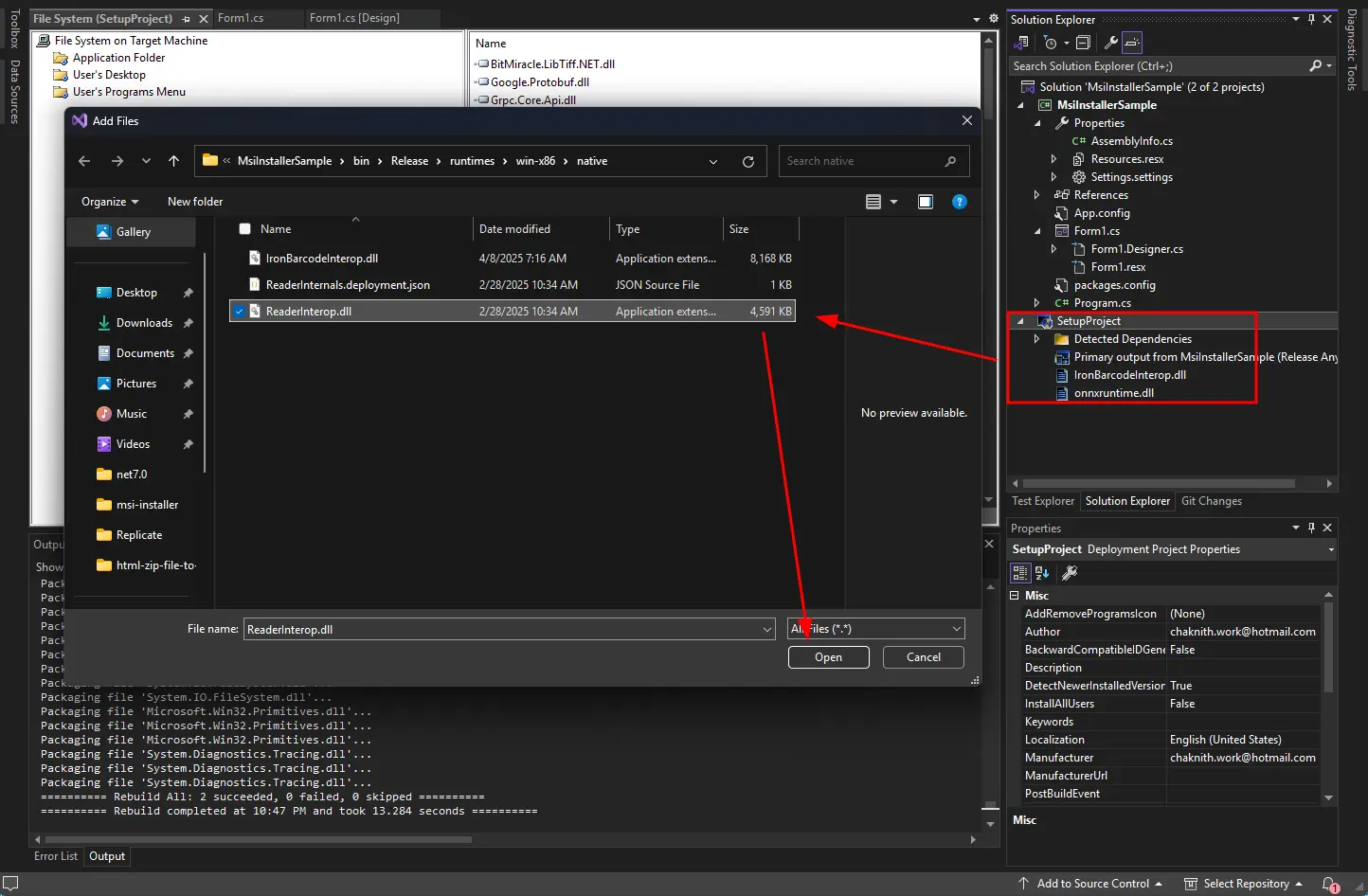Open Properties wrench icon in Solution Explorer toolbar
Screen dimensions: 1368x896
[x=1110, y=43]
